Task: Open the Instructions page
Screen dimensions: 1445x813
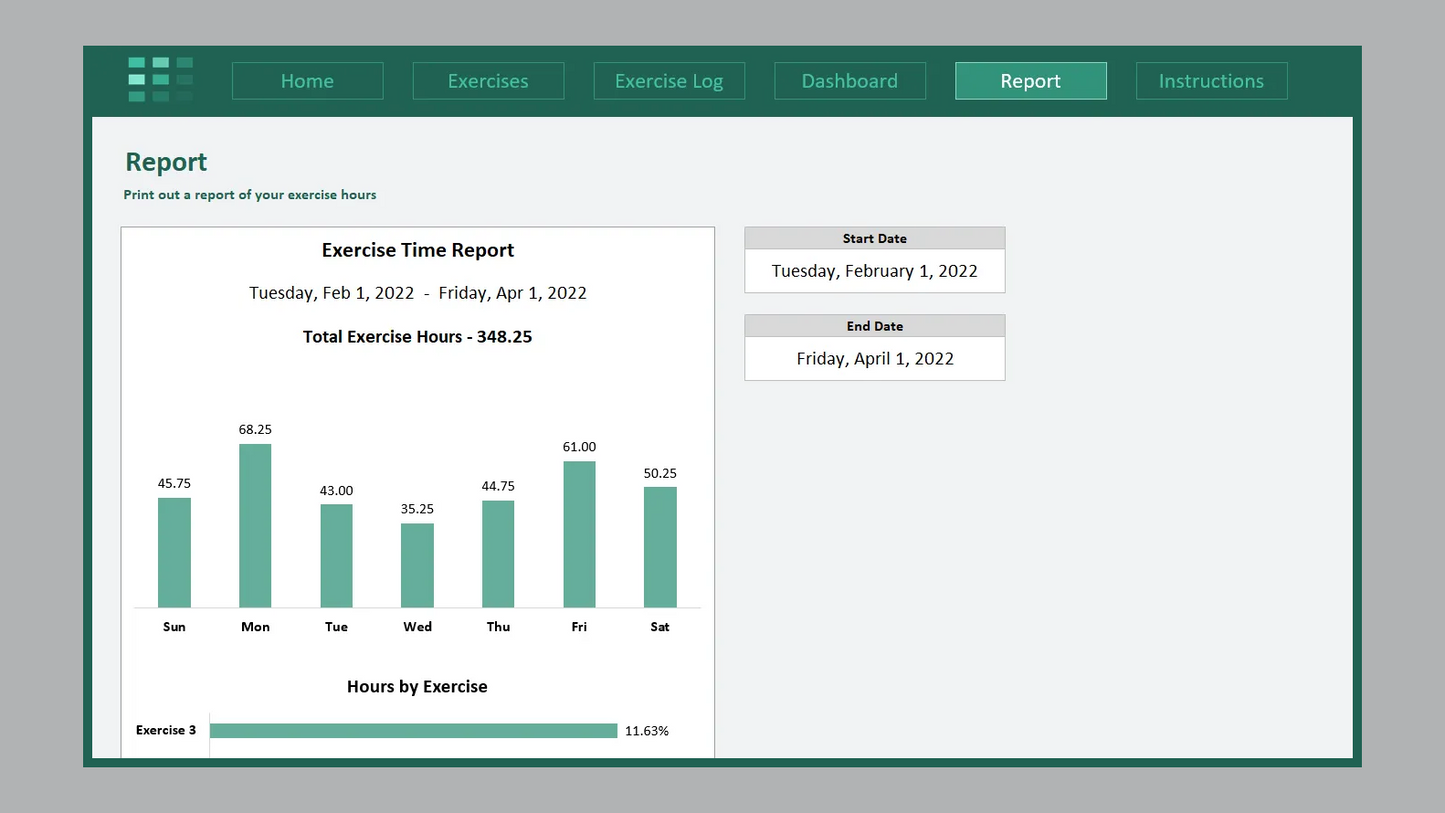Action: tap(1211, 81)
